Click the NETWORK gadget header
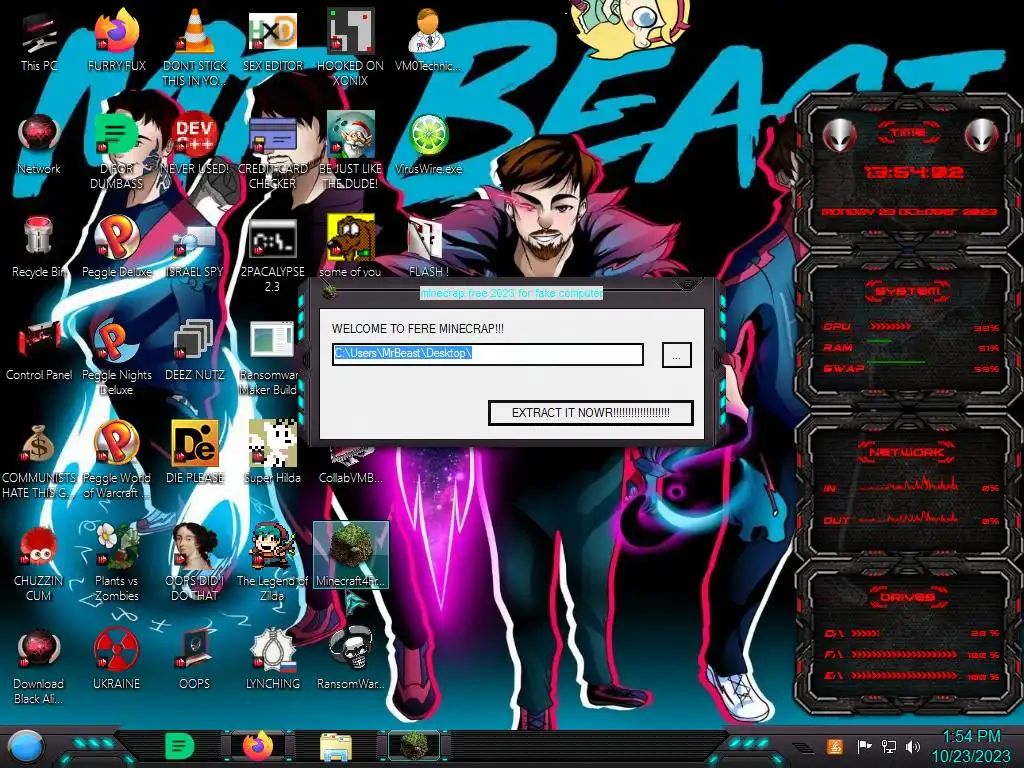 908,452
